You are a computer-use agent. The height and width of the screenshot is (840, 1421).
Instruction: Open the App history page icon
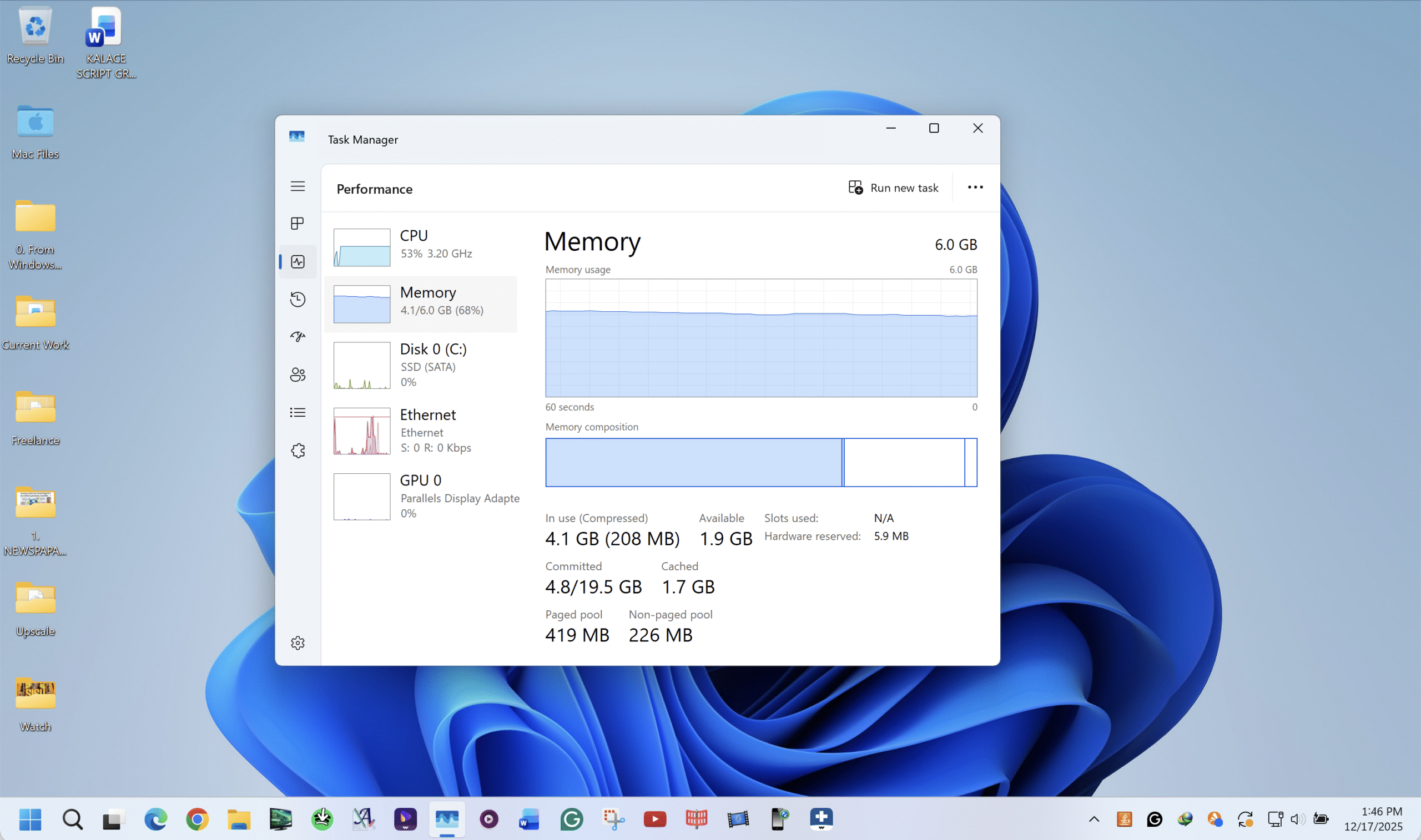(298, 299)
